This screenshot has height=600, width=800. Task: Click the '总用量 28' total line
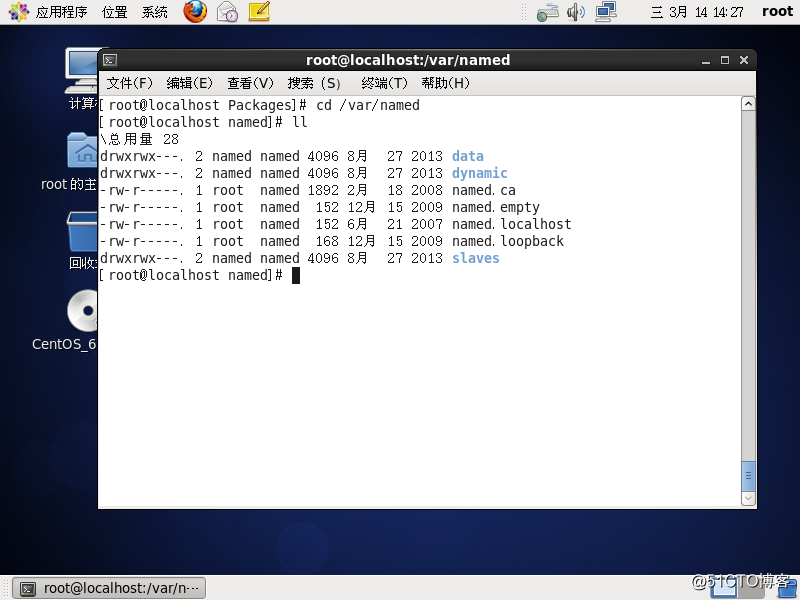point(143,139)
